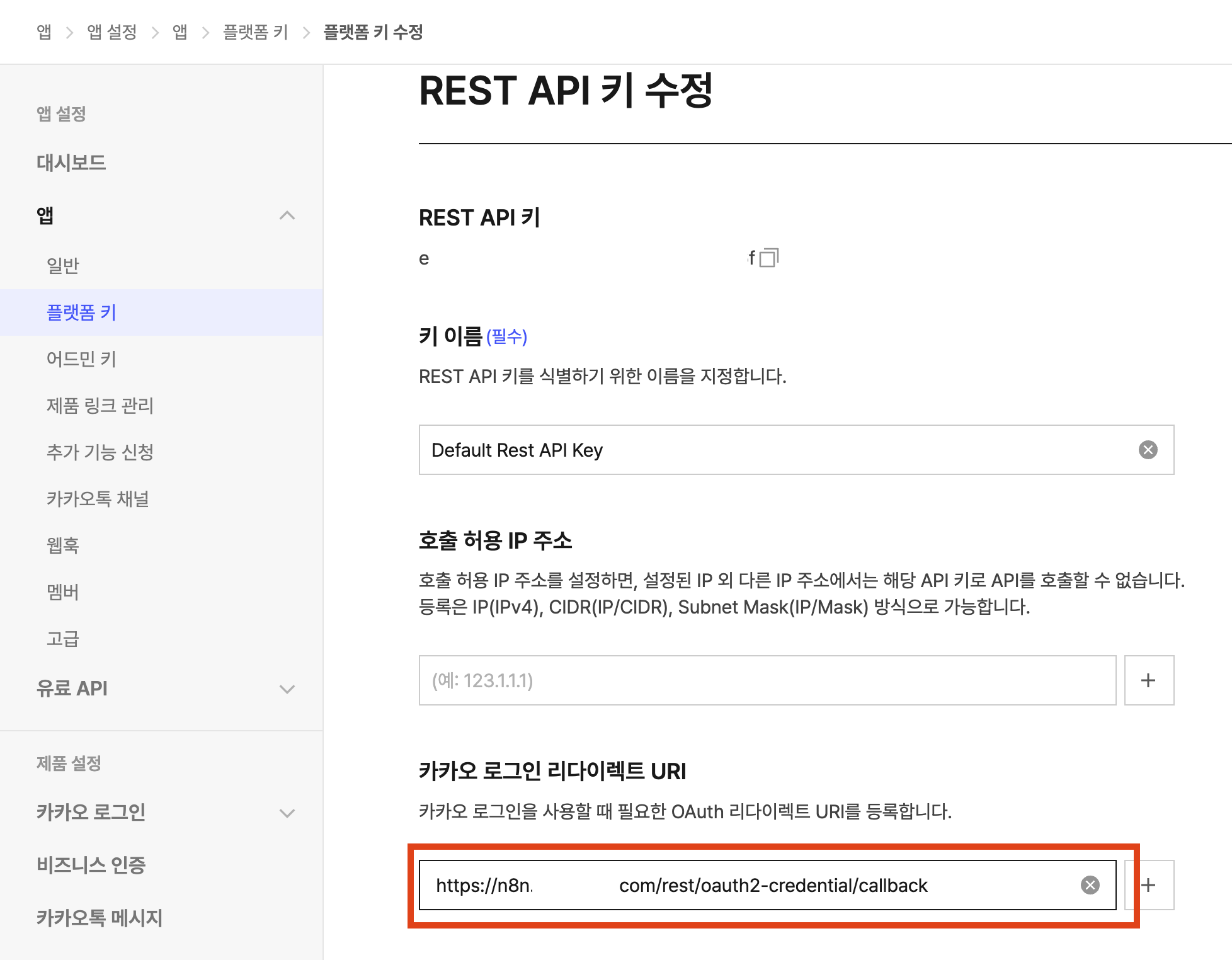The height and width of the screenshot is (960, 1232).
Task: Add allowed IP address with plus button
Action: click(x=1148, y=680)
